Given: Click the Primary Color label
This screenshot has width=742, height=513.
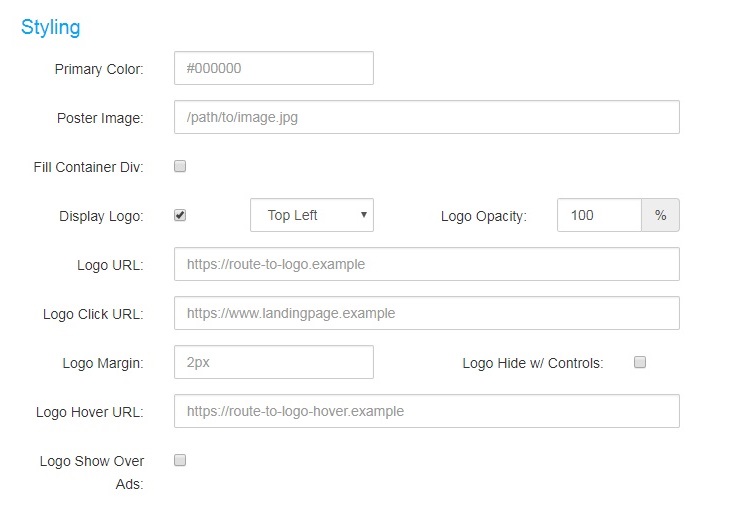Looking at the screenshot, I should coord(99,69).
